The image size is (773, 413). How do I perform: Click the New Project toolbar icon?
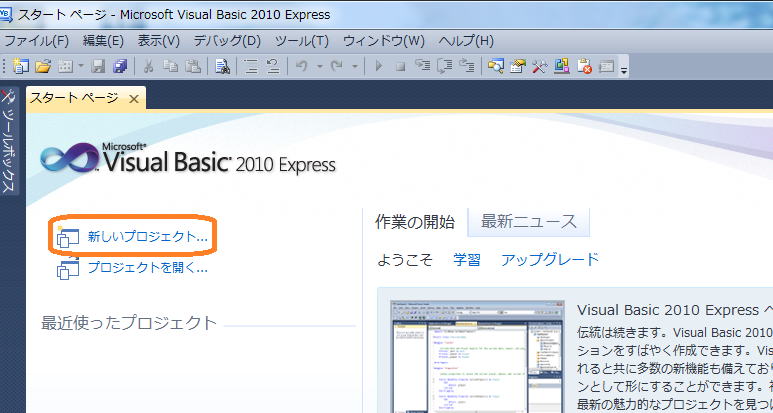tap(20, 67)
